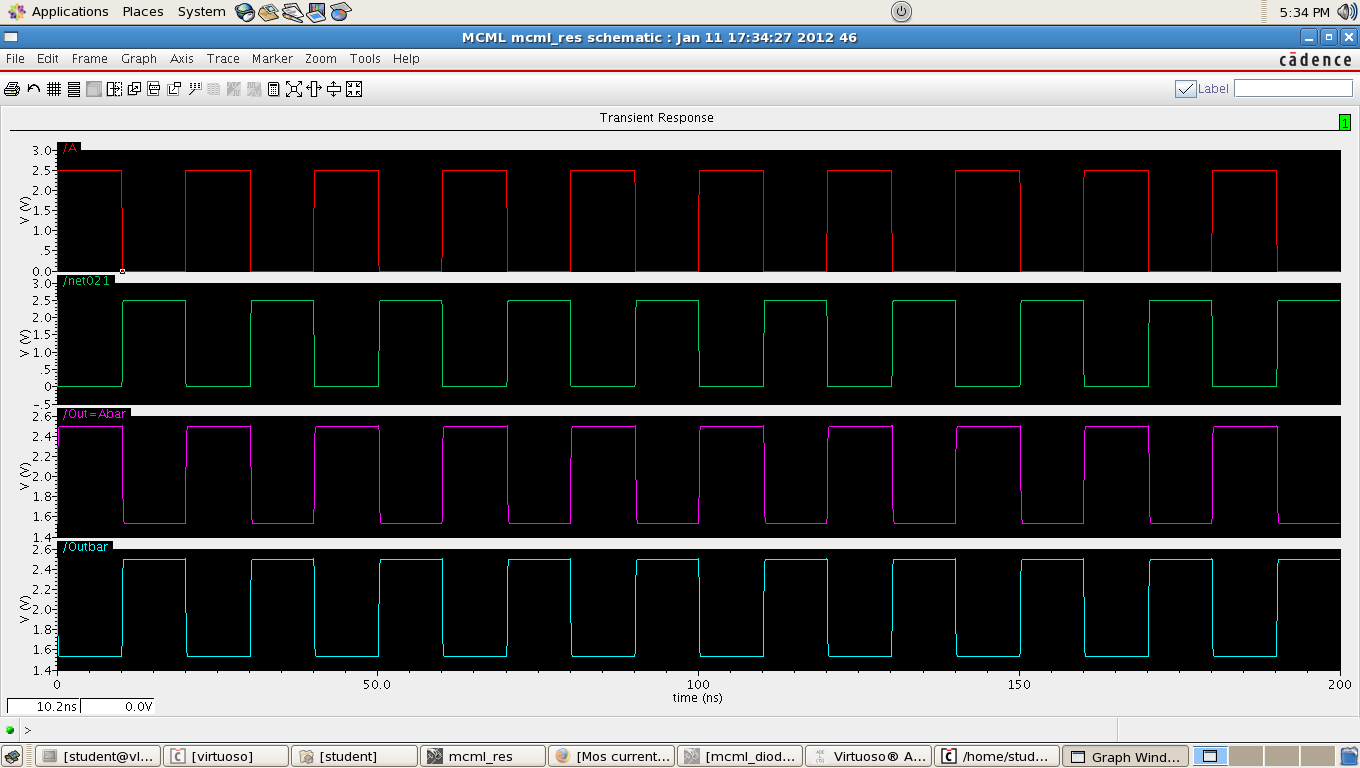Image resolution: width=1360 pixels, height=768 pixels.
Task: Click the calculator icon in the toolbar
Action: point(273,89)
